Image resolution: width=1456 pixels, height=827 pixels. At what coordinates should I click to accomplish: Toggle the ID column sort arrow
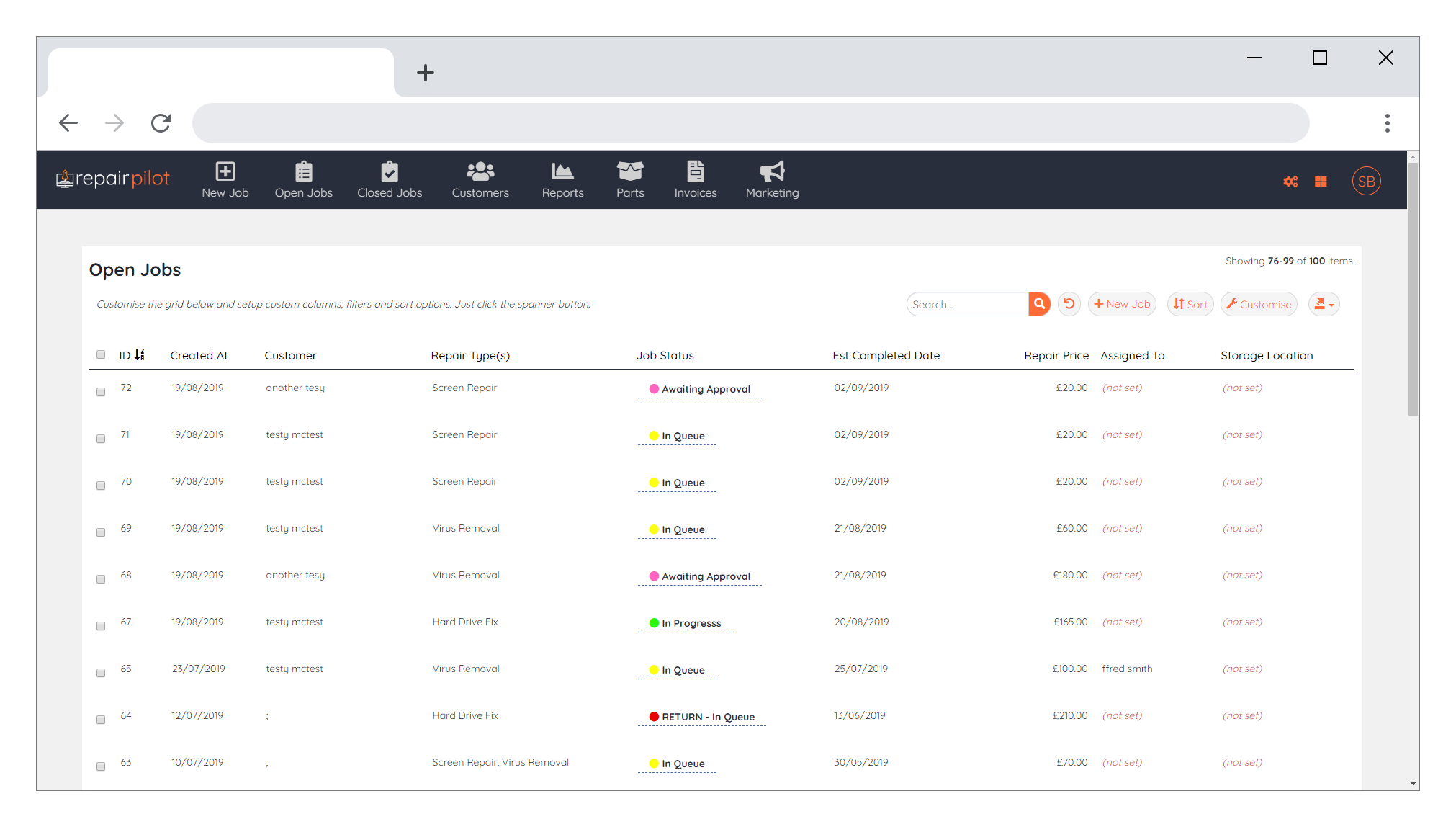[x=140, y=354]
